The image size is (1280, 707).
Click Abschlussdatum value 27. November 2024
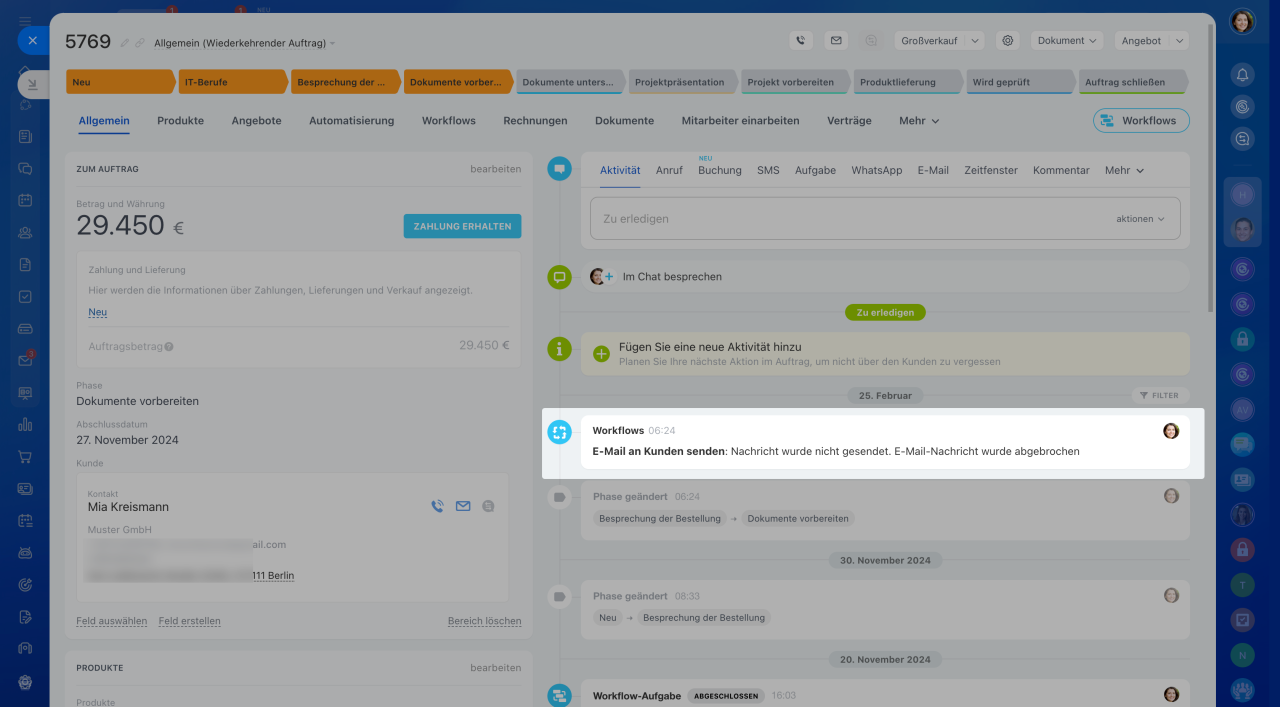pos(127,440)
